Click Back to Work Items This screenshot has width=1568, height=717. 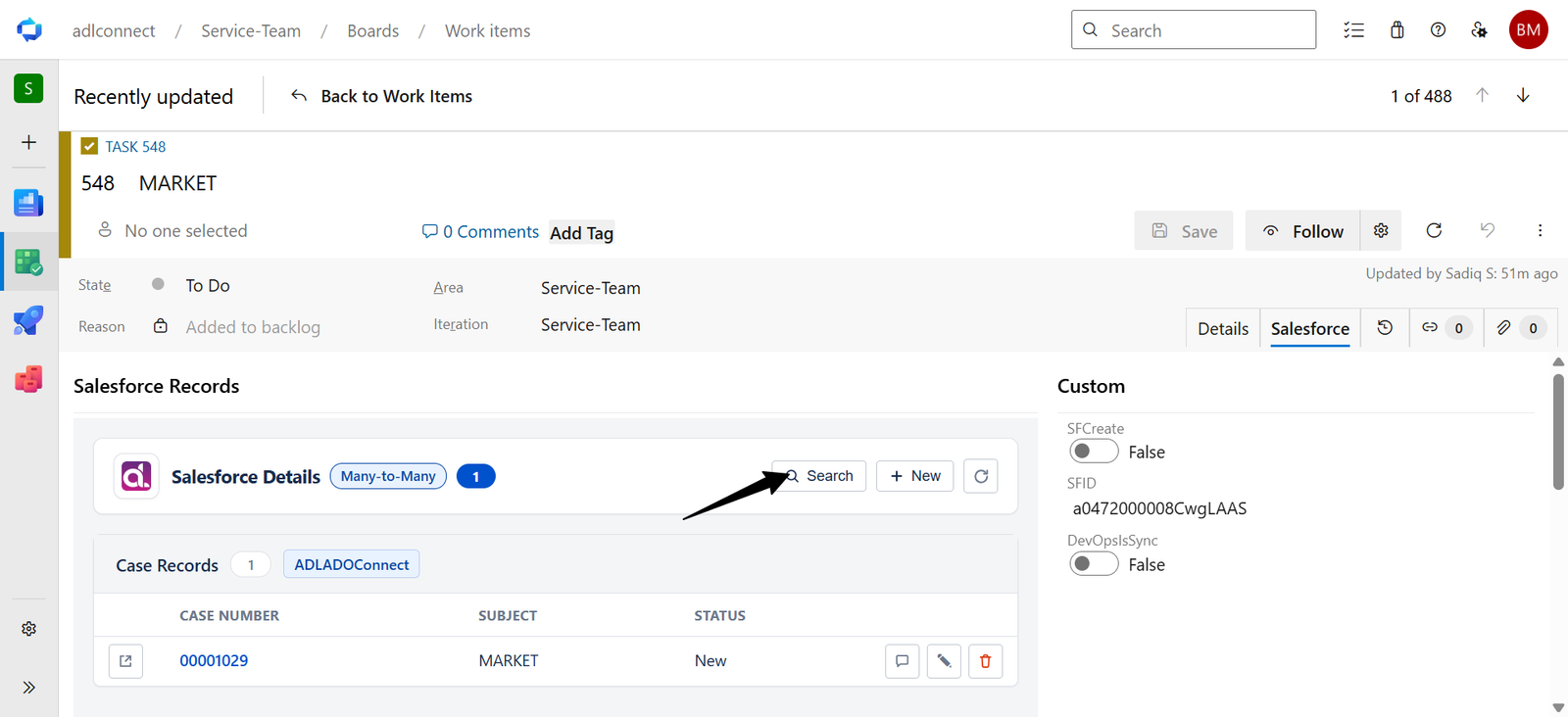[381, 96]
